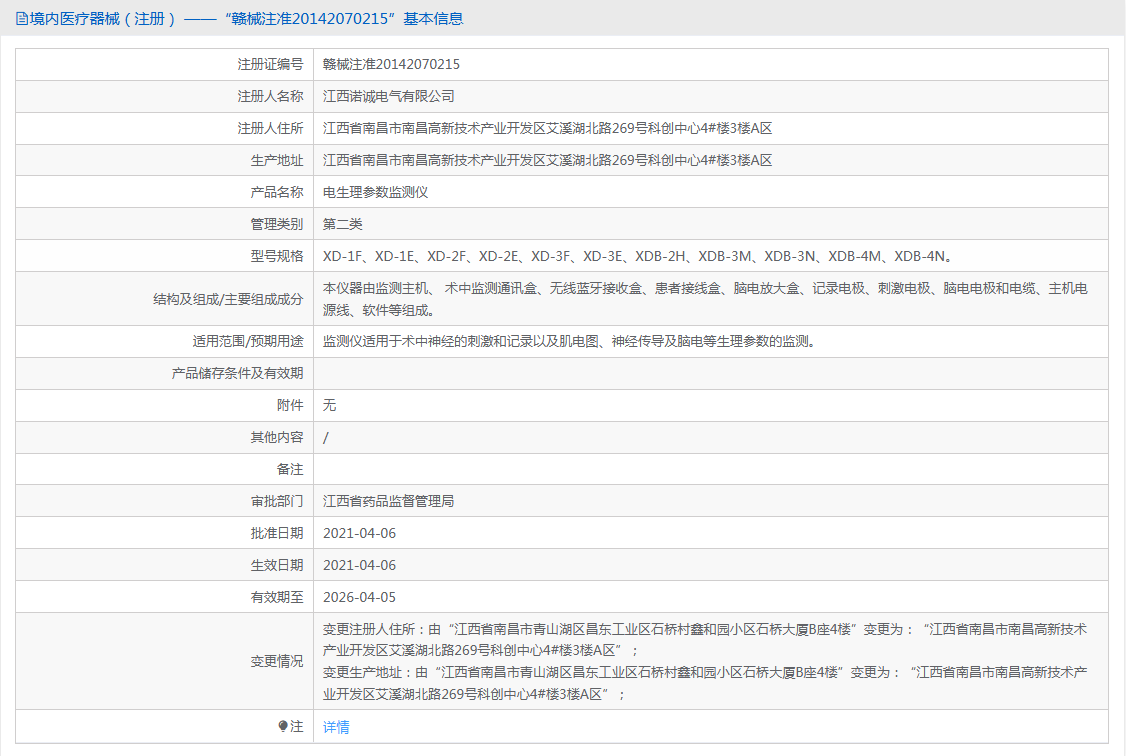Viewport: 1126px width, 756px height.
Task: Click the 附件 label
Action: [x=290, y=406]
